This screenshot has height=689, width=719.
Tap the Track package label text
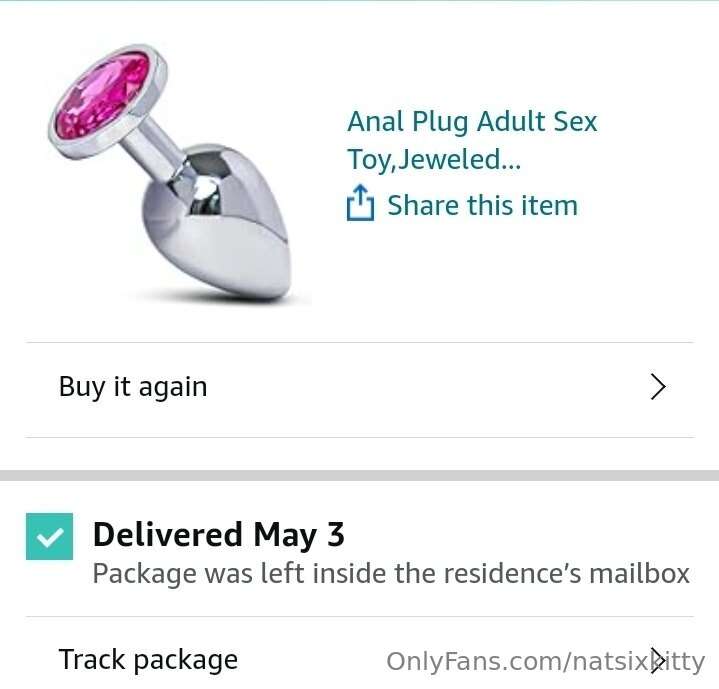(x=148, y=660)
